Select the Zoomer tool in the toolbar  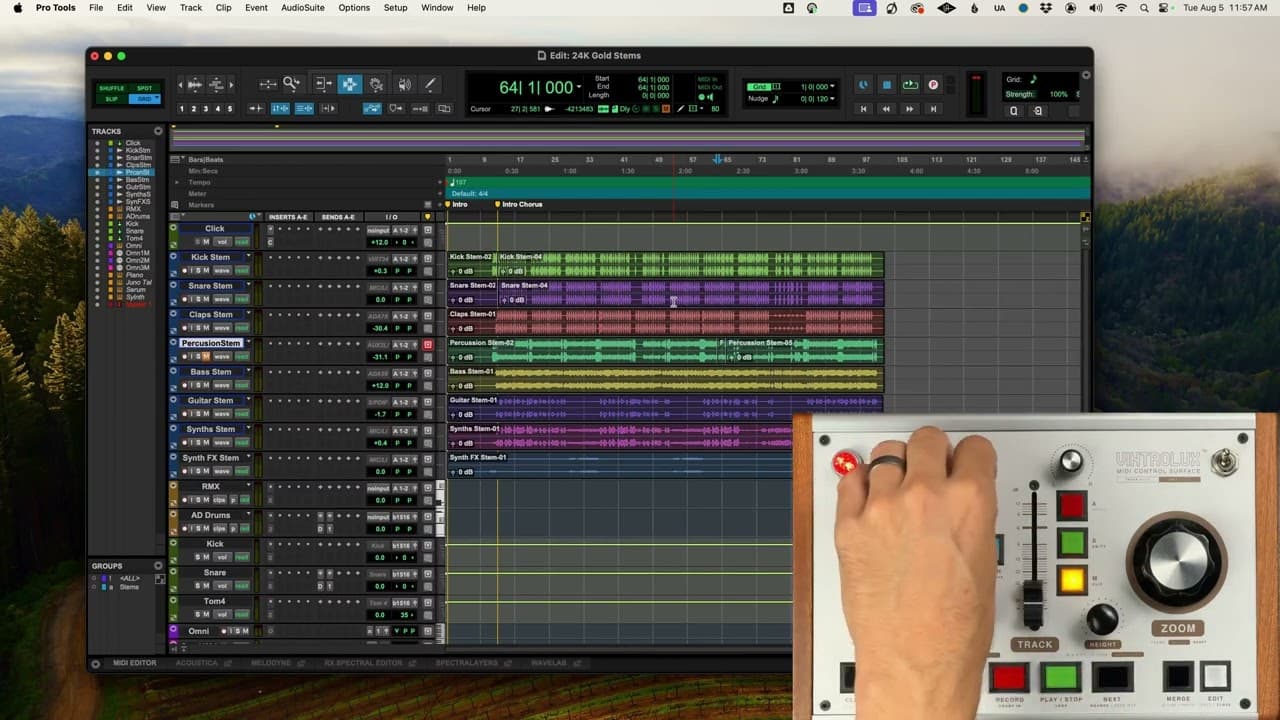coord(289,84)
